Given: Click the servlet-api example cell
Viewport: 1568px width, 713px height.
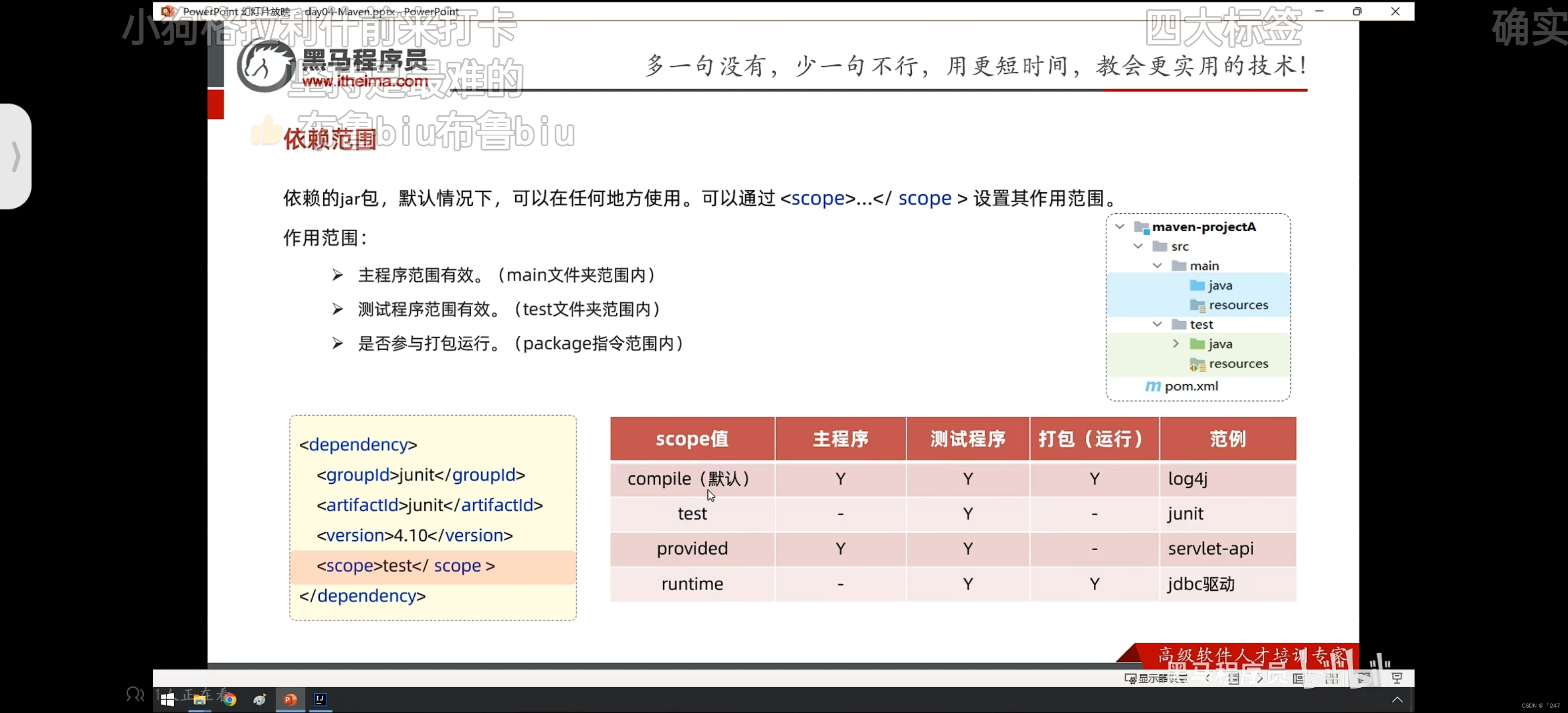Looking at the screenshot, I should pos(1228,549).
